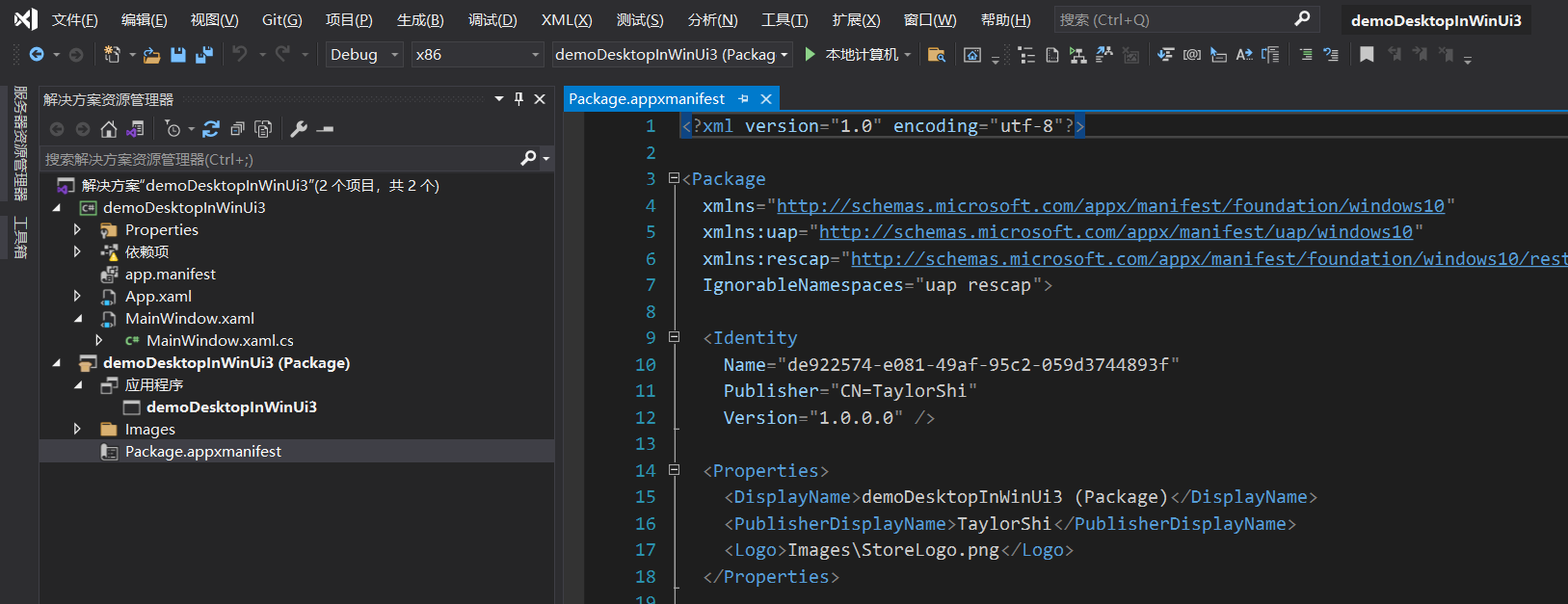Pin the Package.appxmanifest tab
1568x604 pixels.
[743, 98]
